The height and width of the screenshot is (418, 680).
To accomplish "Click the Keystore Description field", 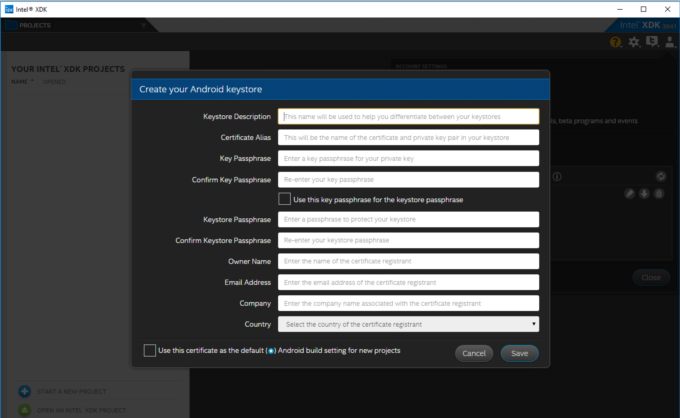I will point(409,117).
